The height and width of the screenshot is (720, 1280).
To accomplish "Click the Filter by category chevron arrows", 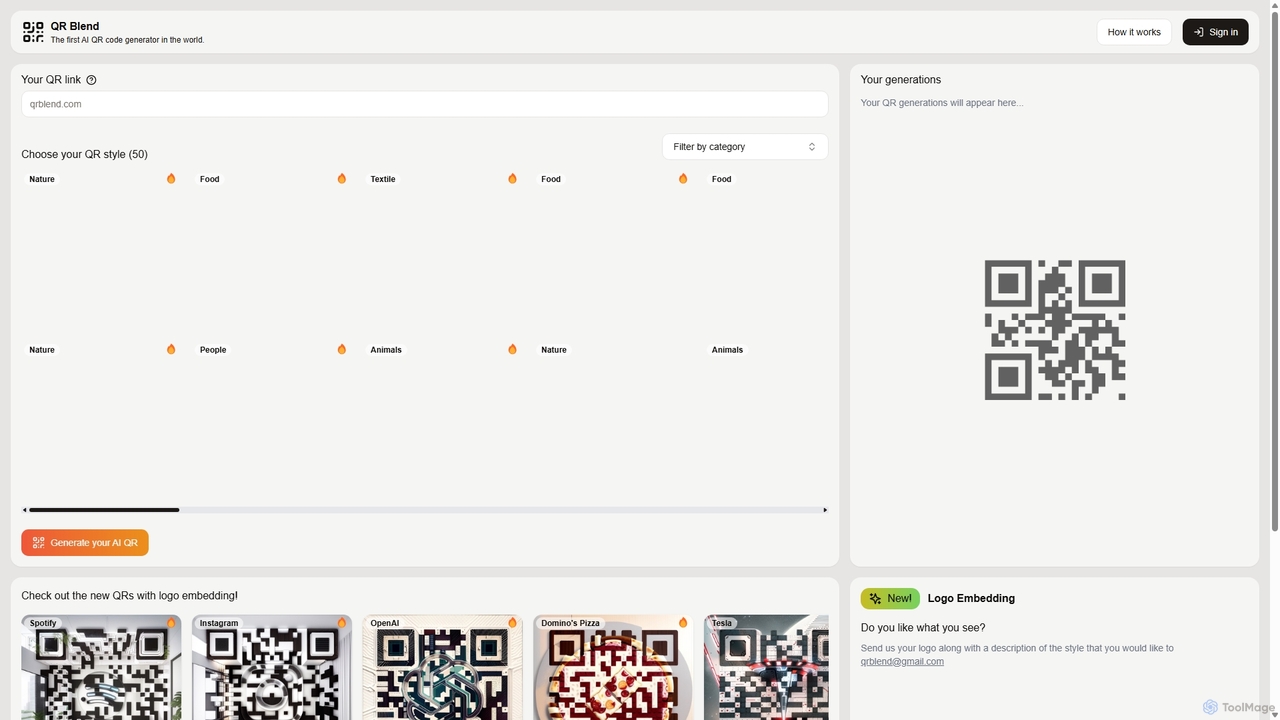I will [812, 147].
